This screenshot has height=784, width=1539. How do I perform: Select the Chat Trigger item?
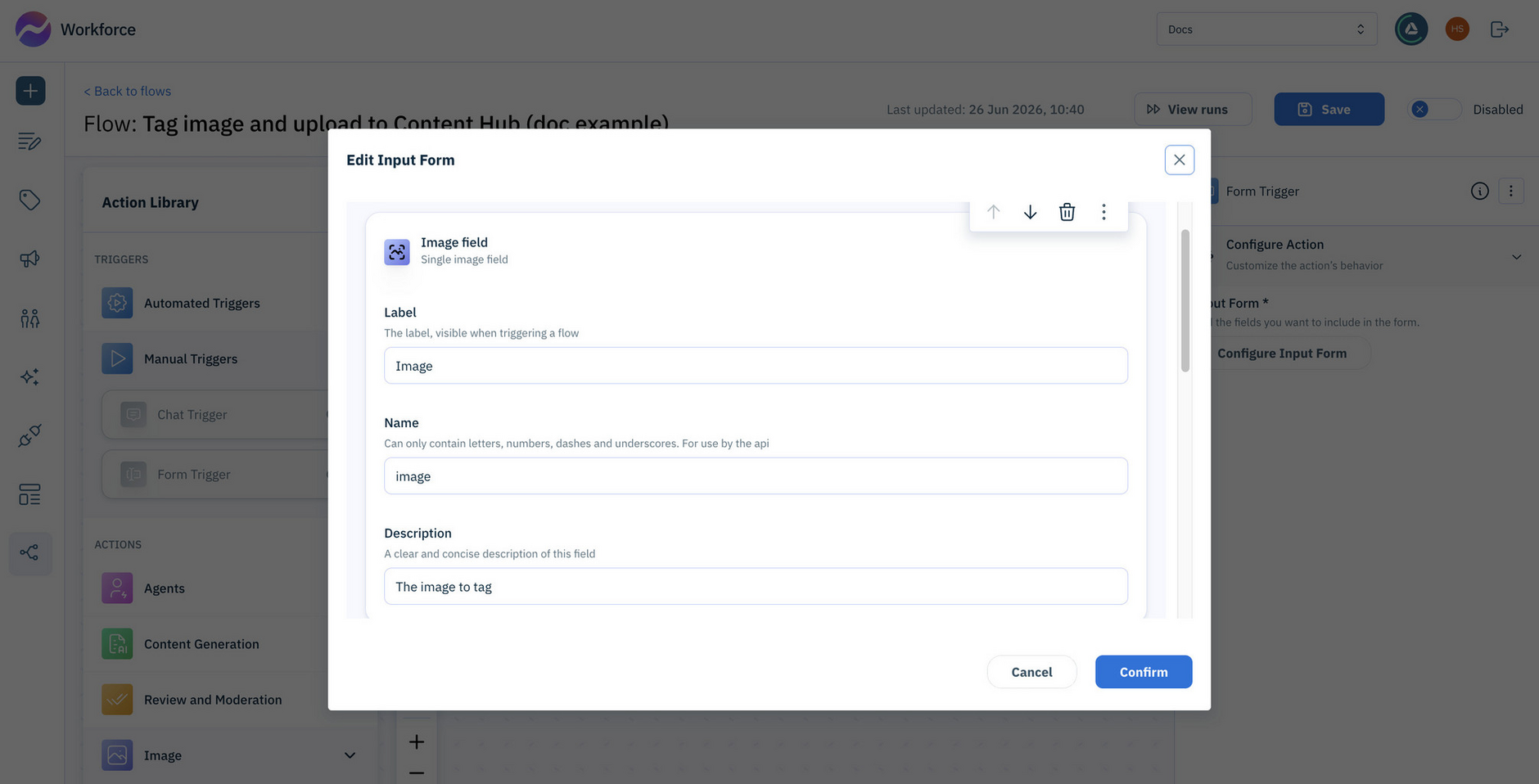pyautogui.click(x=216, y=415)
